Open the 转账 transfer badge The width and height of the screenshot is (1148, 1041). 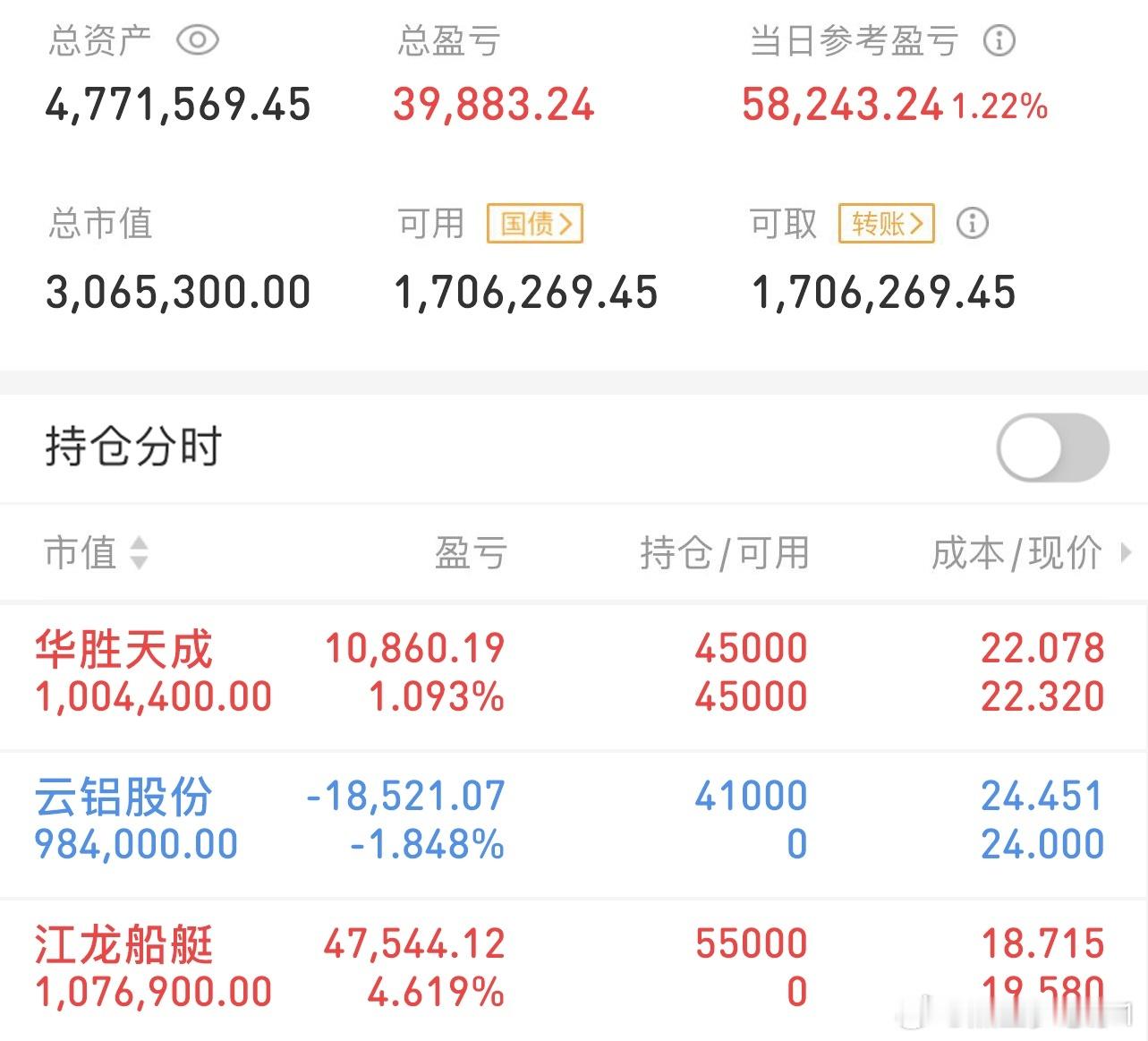coord(885,223)
